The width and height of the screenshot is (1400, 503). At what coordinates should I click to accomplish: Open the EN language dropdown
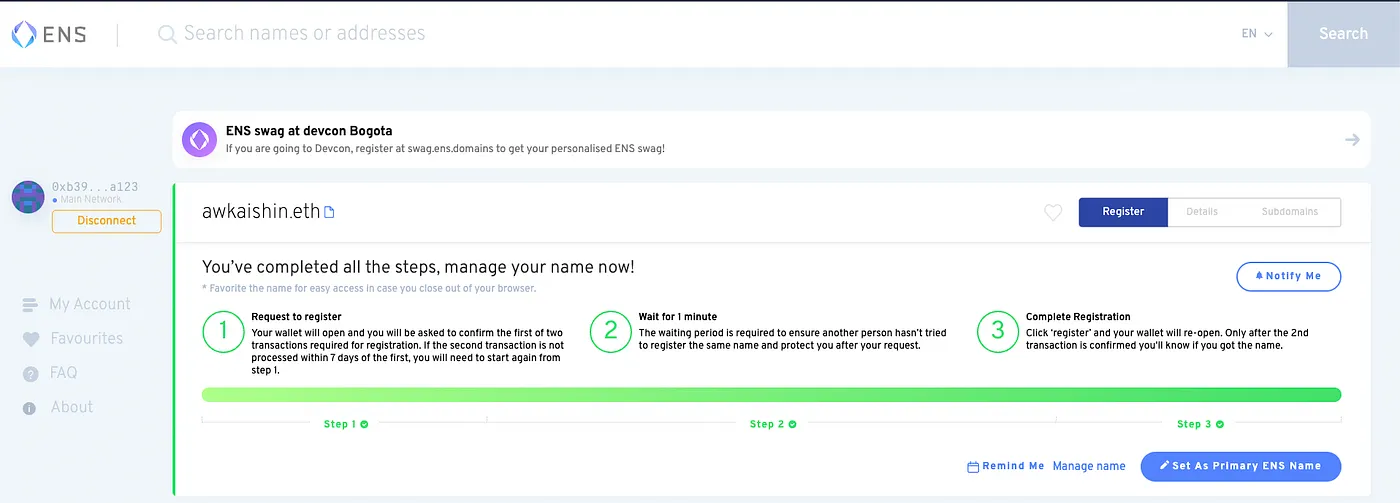[1257, 34]
